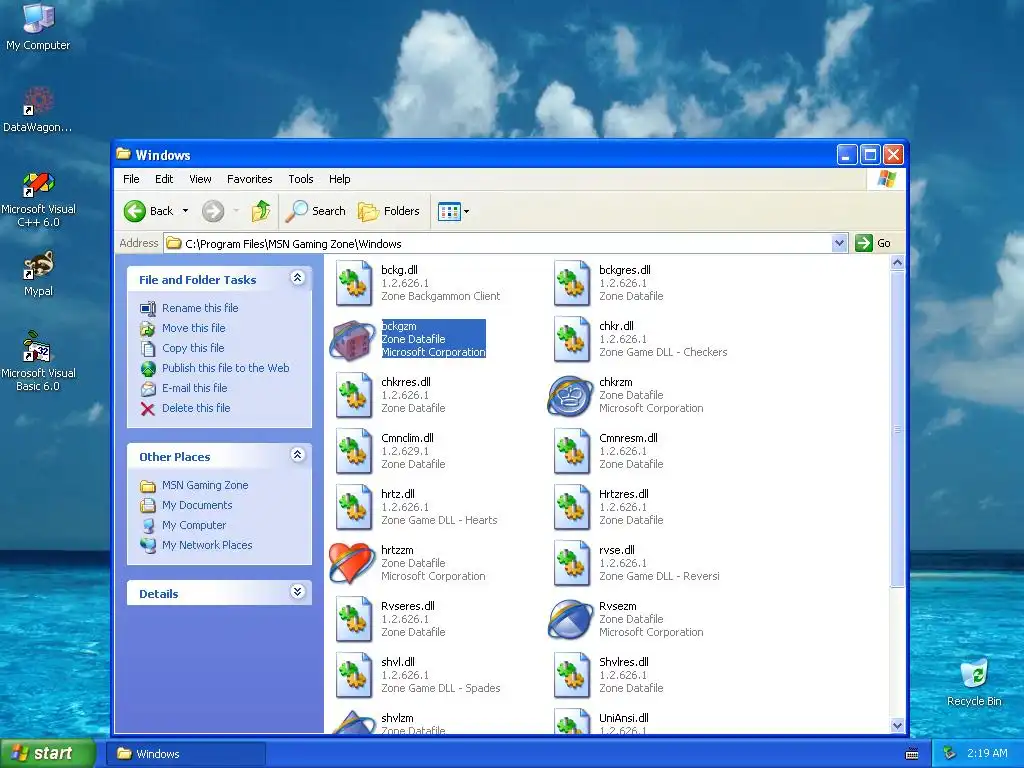The width and height of the screenshot is (1024, 768).
Task: Collapse the Other Places panel
Action: coord(298,455)
